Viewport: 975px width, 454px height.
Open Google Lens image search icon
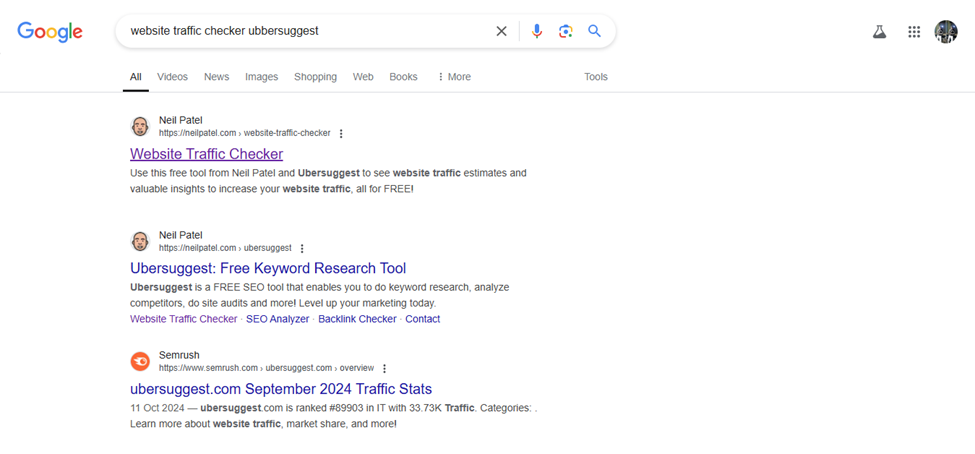[x=565, y=31]
